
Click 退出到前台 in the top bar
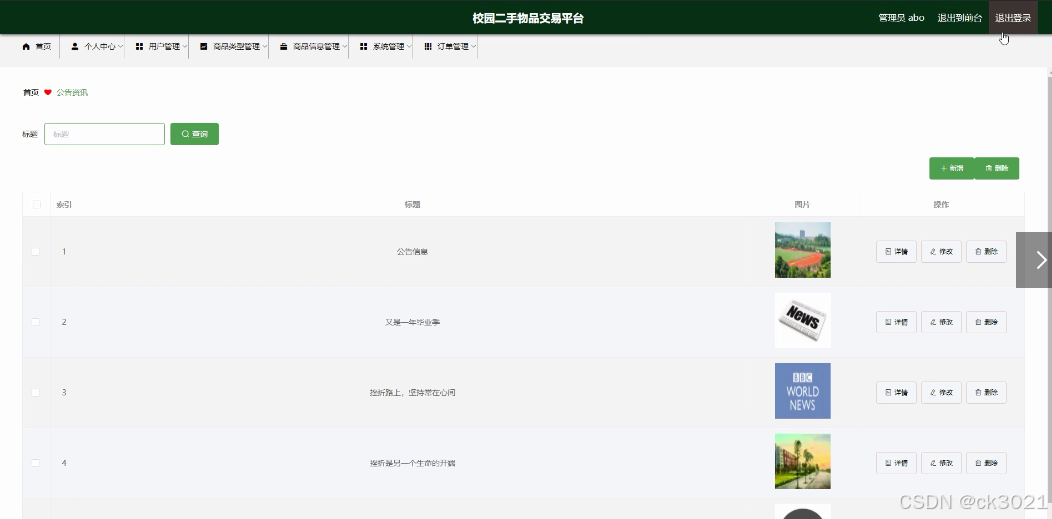tap(959, 18)
